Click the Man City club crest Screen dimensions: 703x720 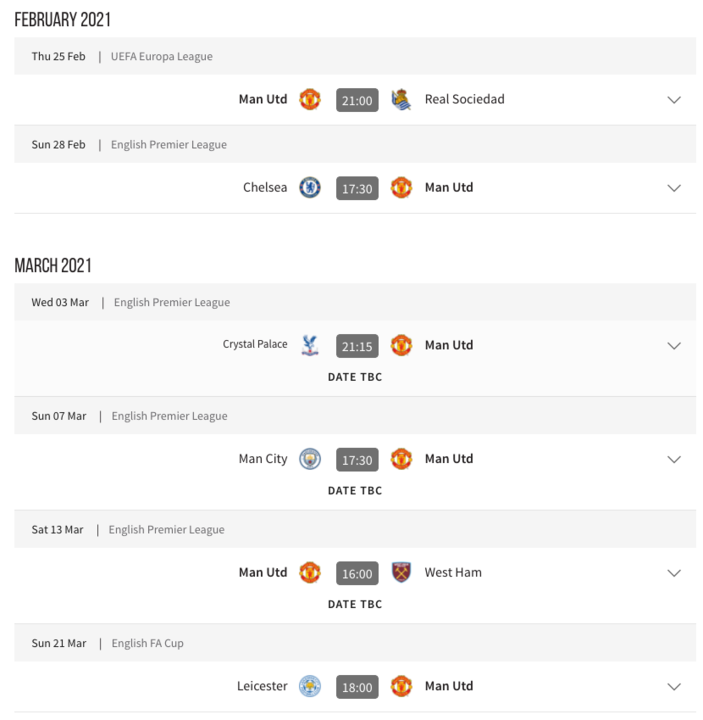[x=310, y=459]
